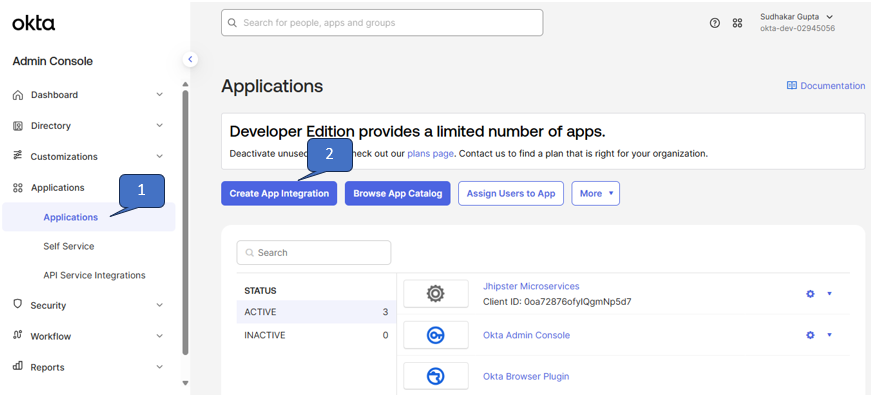Click the Dashboard home icon
The width and height of the screenshot is (871, 406).
[18, 94]
